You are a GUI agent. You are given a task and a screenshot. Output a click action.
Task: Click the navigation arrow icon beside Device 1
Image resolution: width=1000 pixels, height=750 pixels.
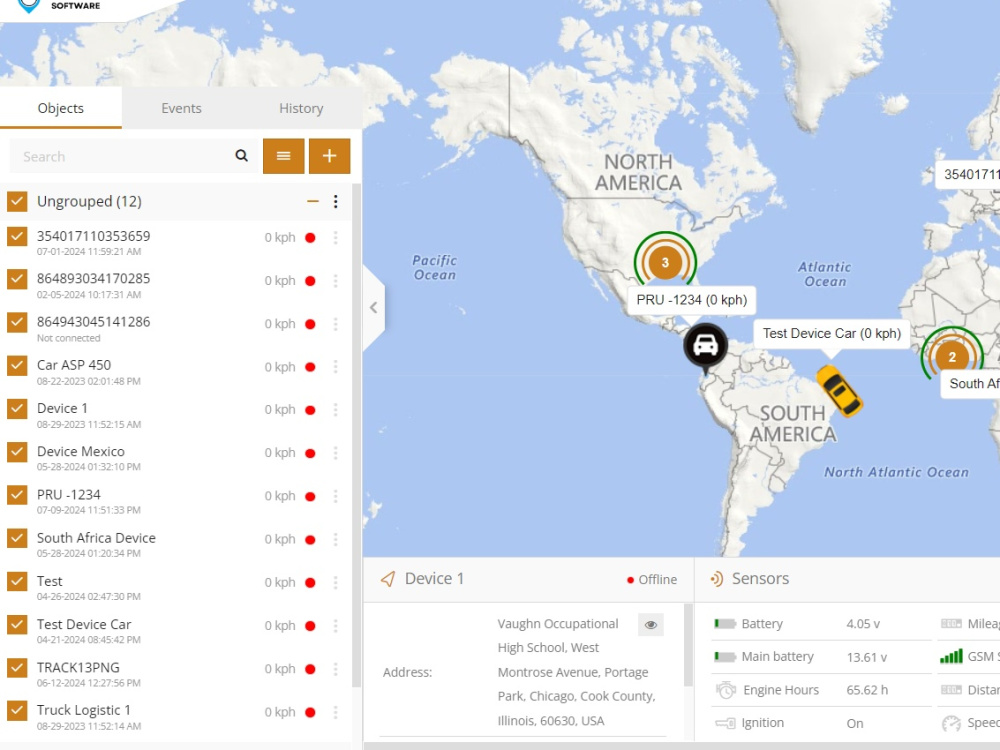[388, 579]
